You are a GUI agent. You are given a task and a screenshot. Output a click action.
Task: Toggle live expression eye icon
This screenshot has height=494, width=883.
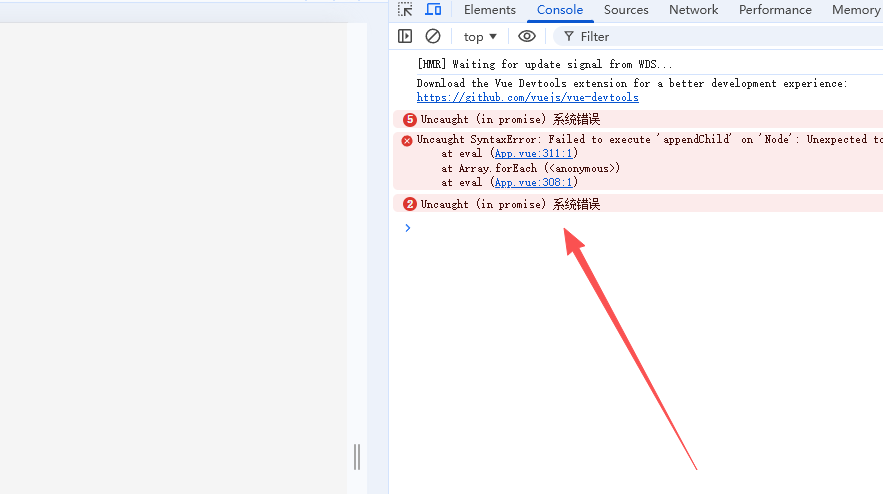(527, 36)
